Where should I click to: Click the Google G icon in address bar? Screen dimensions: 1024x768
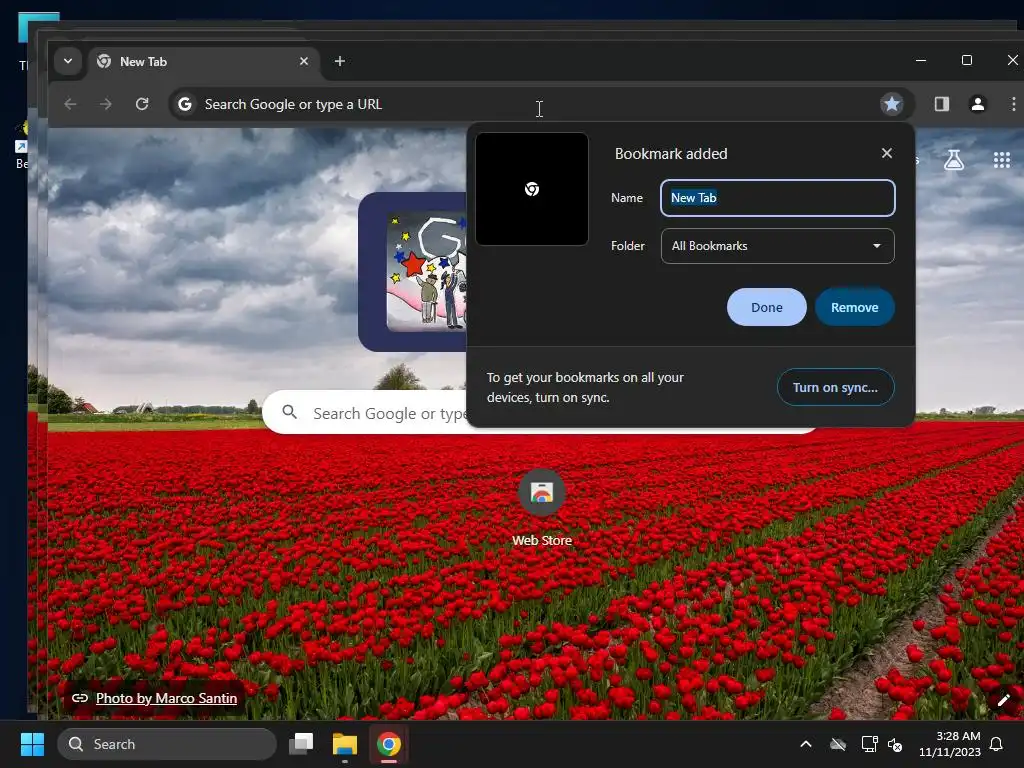click(x=185, y=104)
